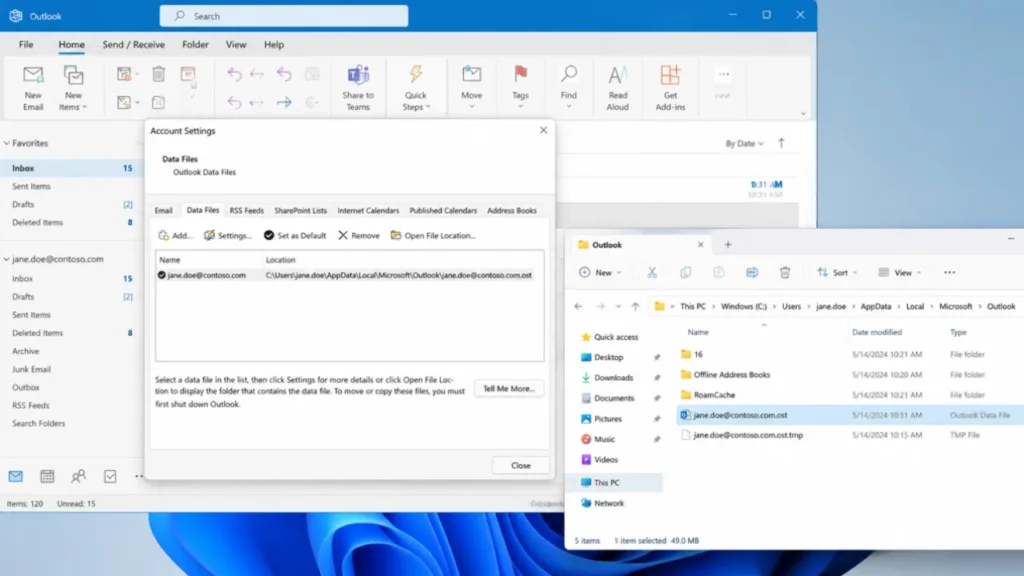Screen dimensions: 1024x576
Task: Open People contacts icon in Outlook
Action: tap(78, 476)
